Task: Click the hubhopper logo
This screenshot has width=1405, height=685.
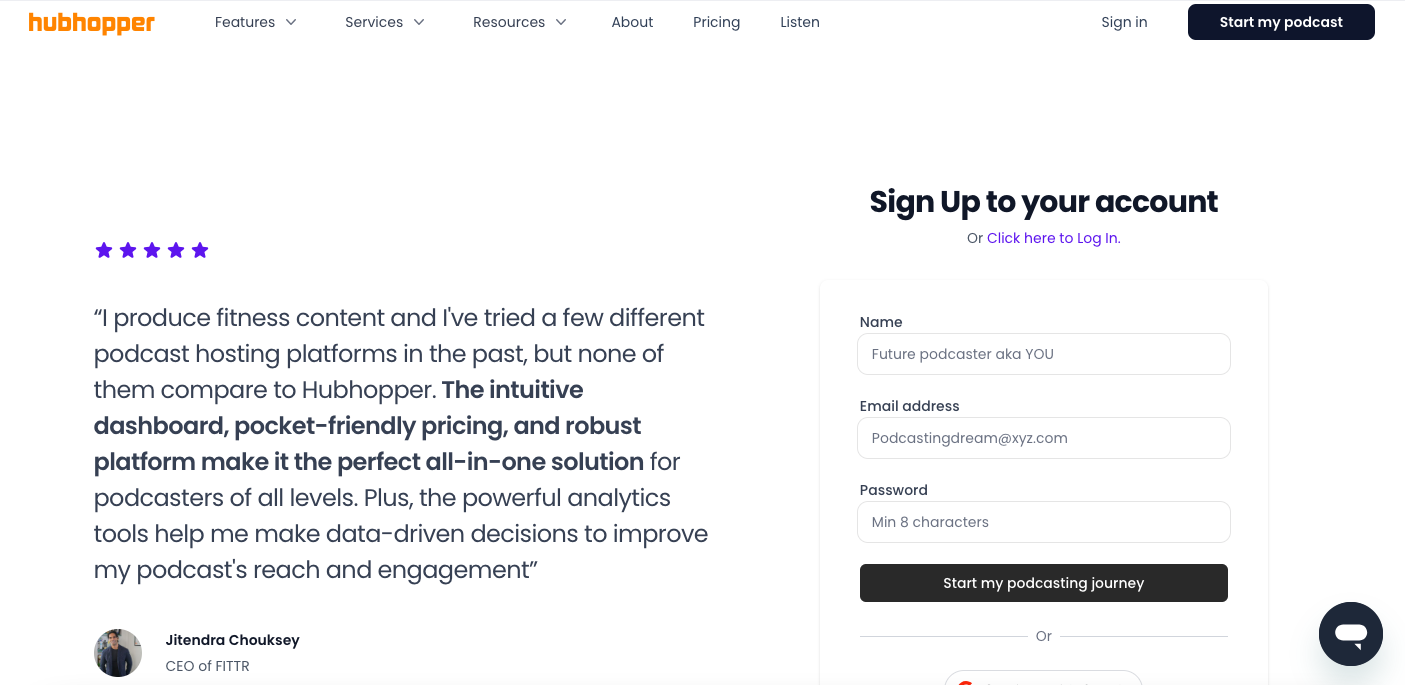Action: [91, 22]
